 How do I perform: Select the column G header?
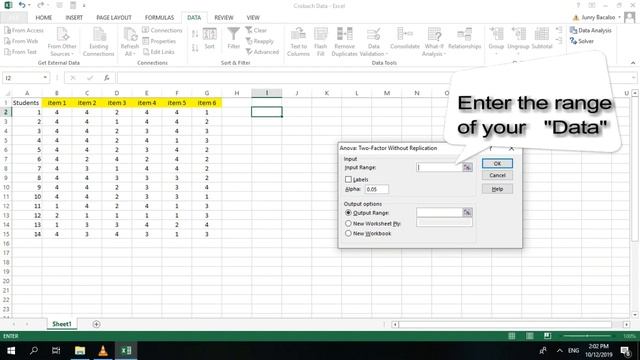(207, 93)
